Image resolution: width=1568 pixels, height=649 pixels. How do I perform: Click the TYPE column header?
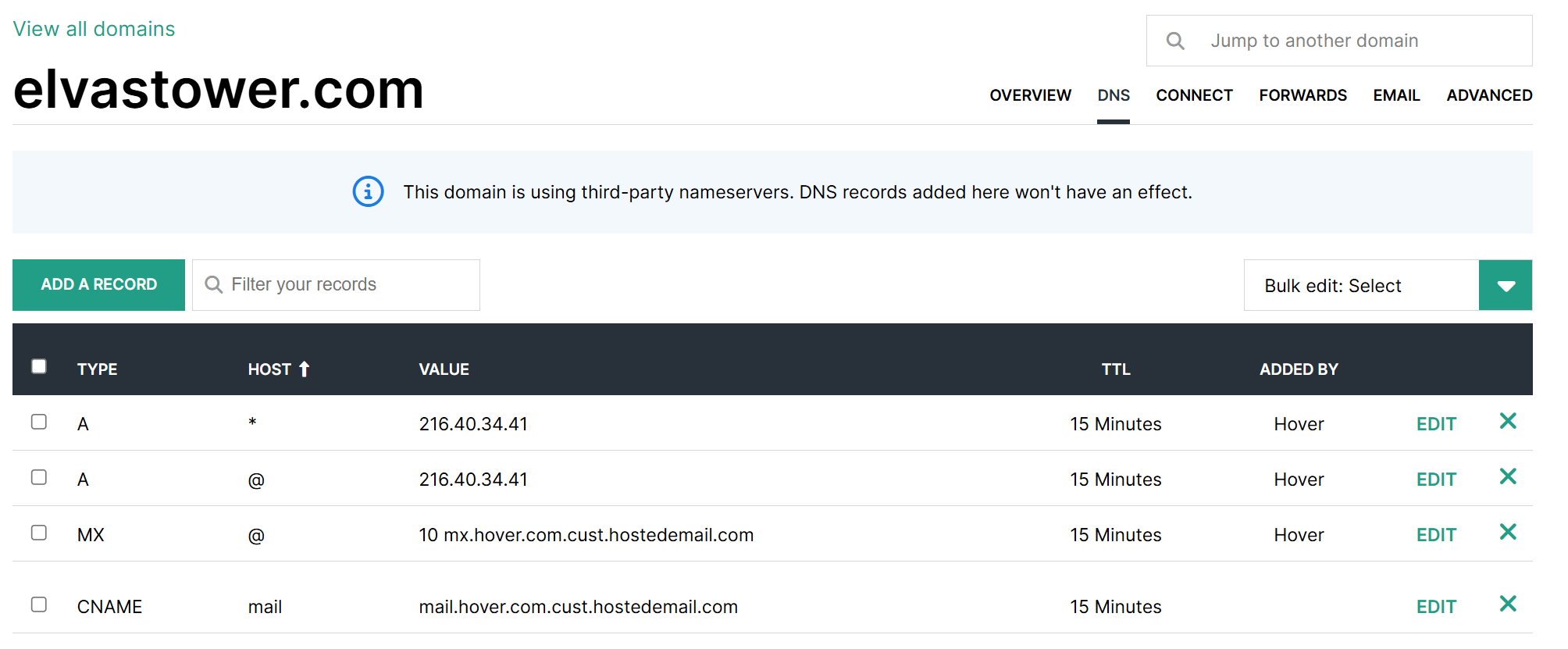tap(97, 369)
